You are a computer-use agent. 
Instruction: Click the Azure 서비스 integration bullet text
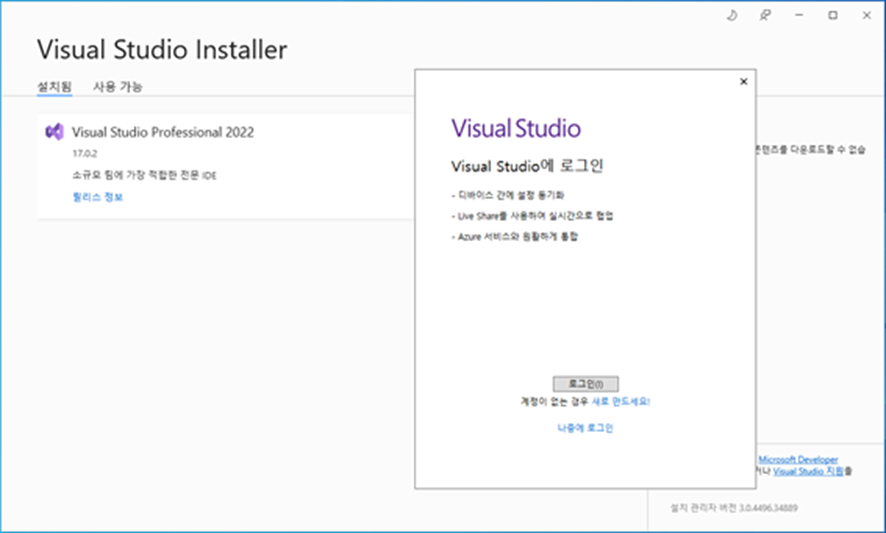point(514,236)
